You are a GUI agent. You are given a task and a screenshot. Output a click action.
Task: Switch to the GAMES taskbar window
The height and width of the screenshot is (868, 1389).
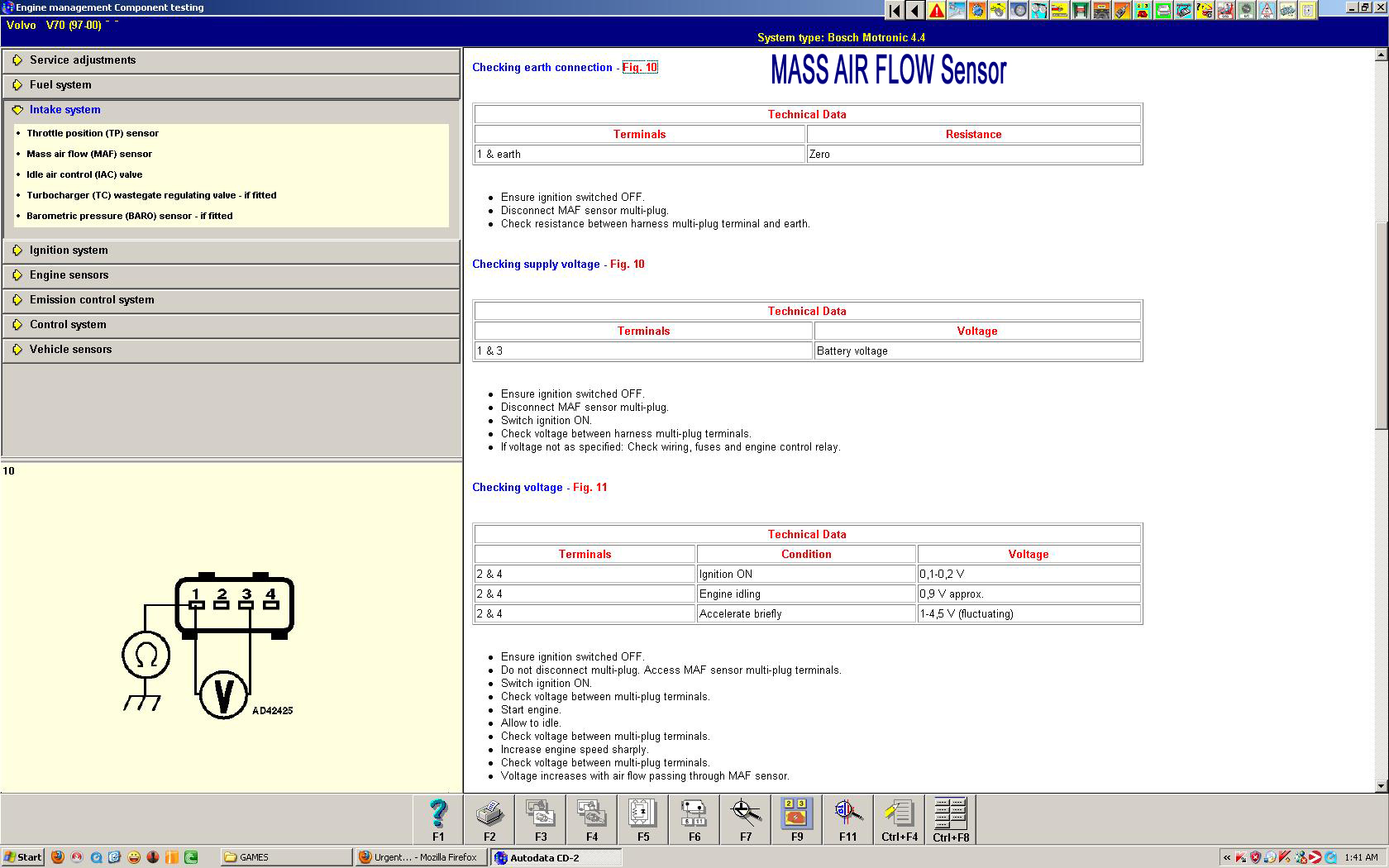click(285, 857)
